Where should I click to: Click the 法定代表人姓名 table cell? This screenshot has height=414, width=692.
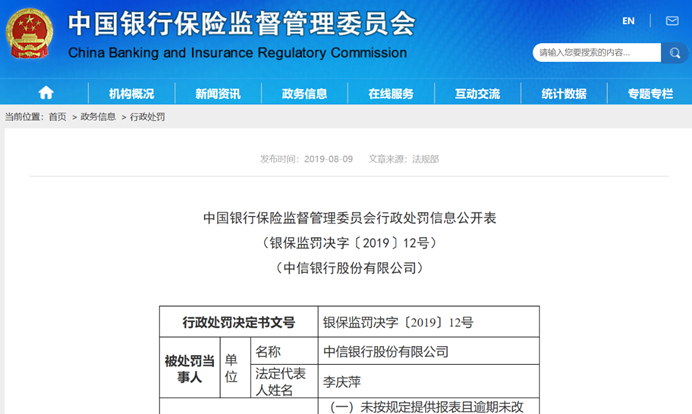(x=284, y=381)
